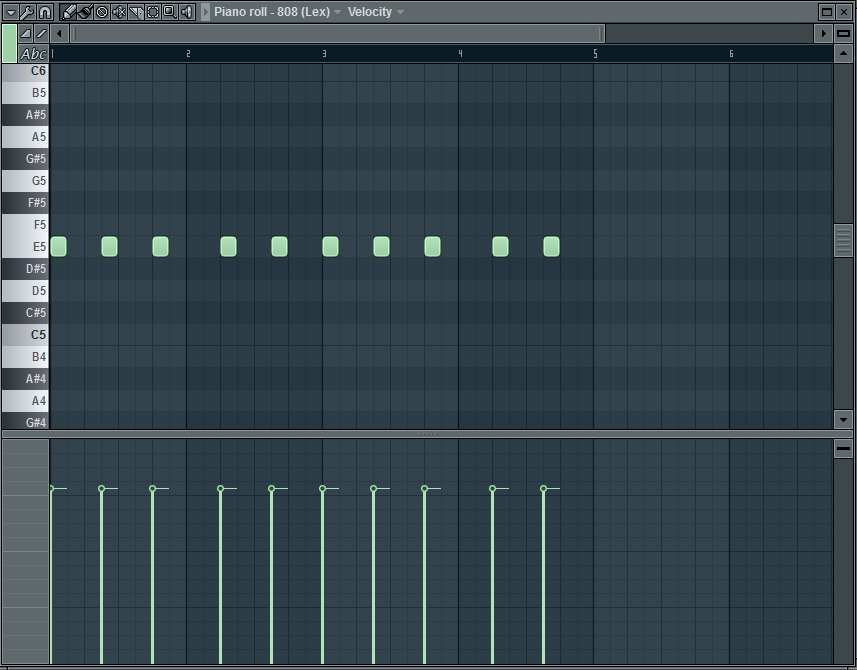
Task: Click the vertical scrollbar down arrow
Action: coord(843,420)
